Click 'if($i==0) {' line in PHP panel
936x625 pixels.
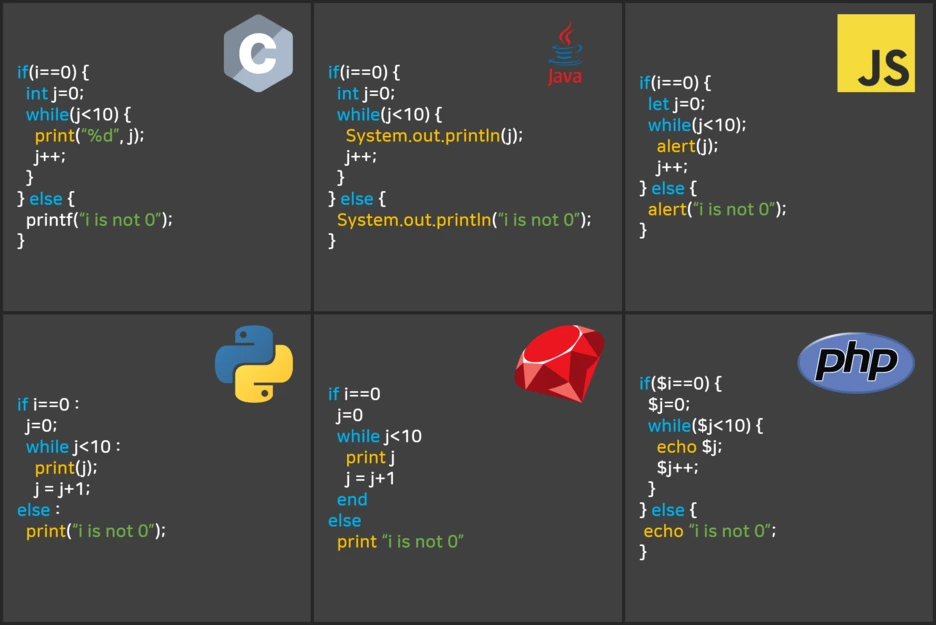coord(680,383)
